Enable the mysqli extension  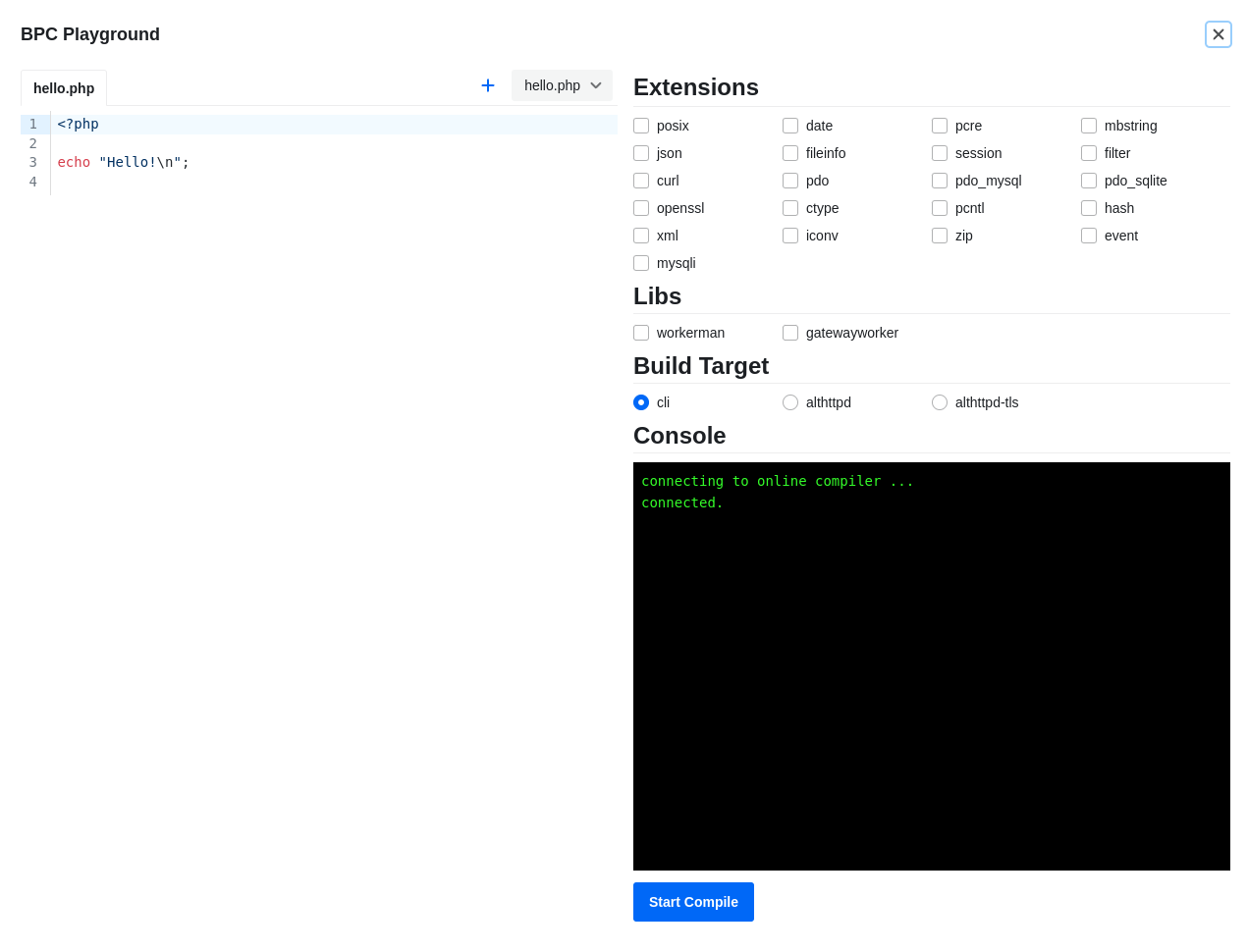(641, 263)
